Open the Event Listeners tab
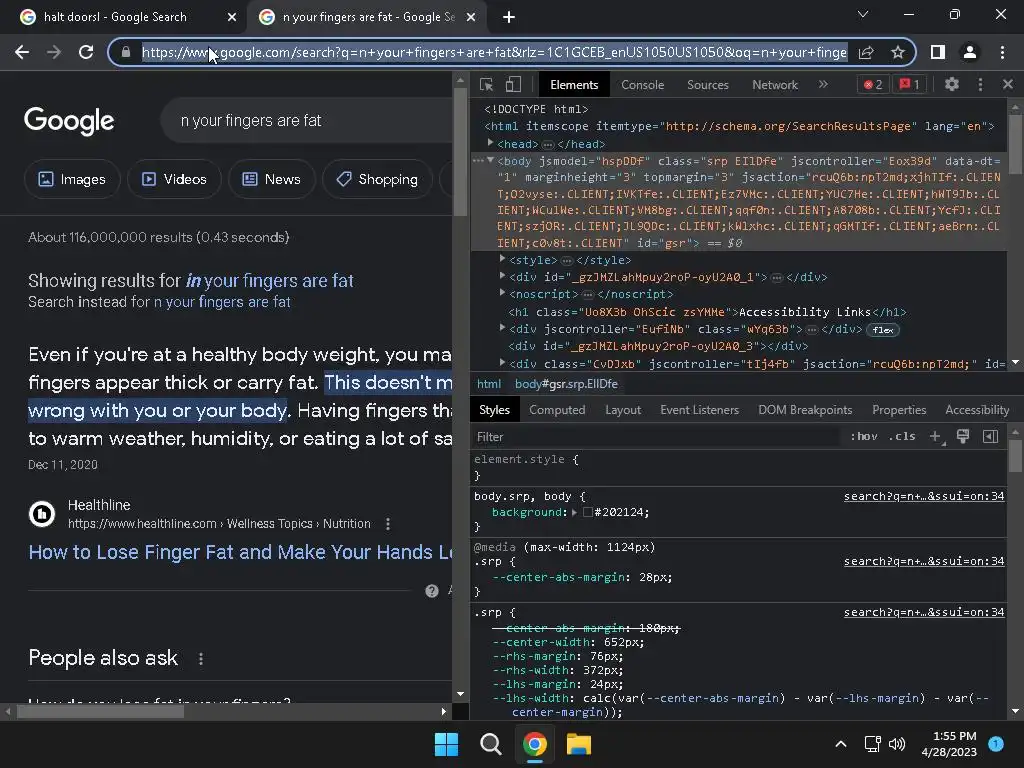 coord(699,409)
